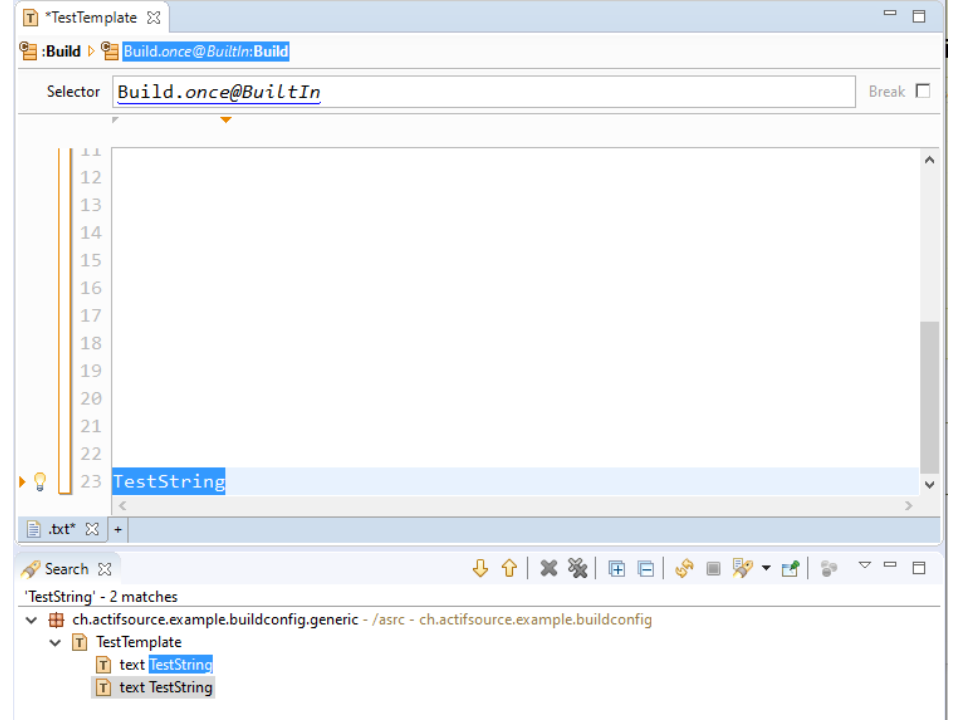Collapse the TestTemplate tree node
The width and height of the screenshot is (960, 720).
(x=56, y=642)
